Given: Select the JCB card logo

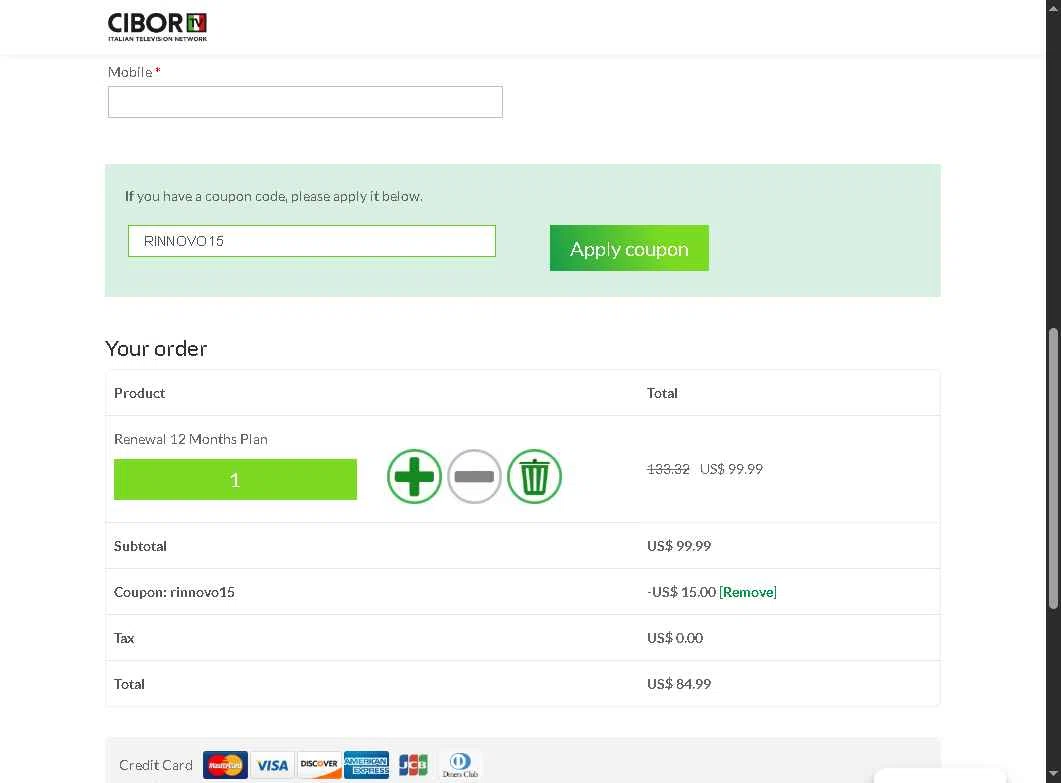Looking at the screenshot, I should [413, 765].
